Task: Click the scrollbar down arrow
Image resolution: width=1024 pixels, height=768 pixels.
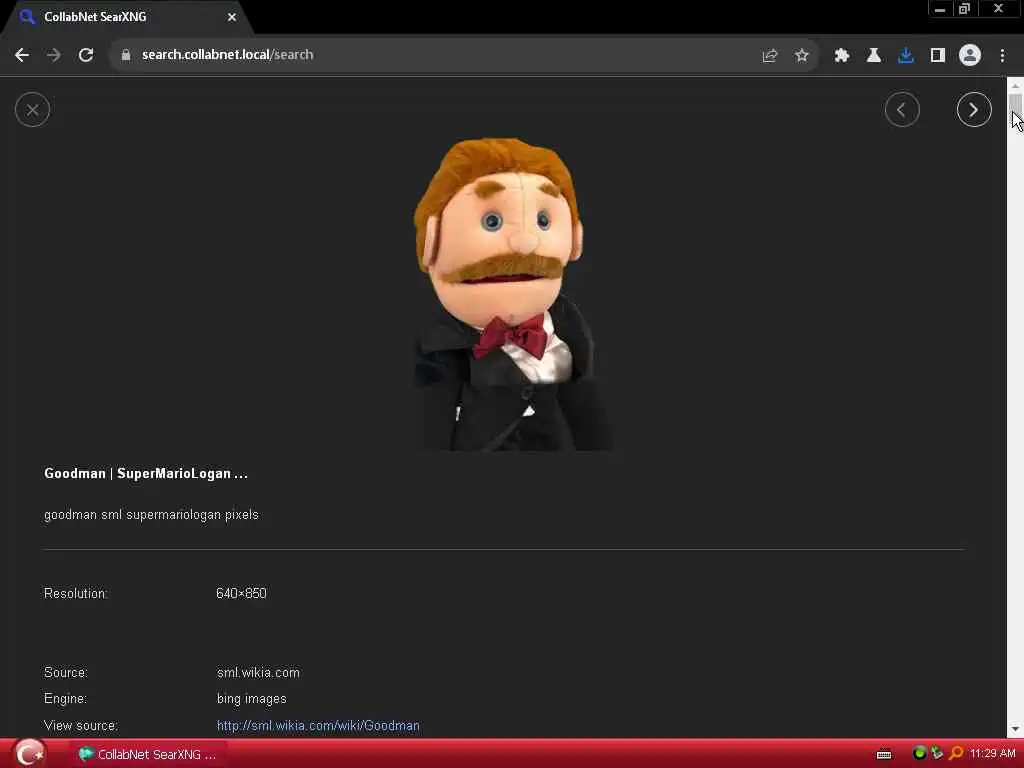Action: click(1015, 729)
